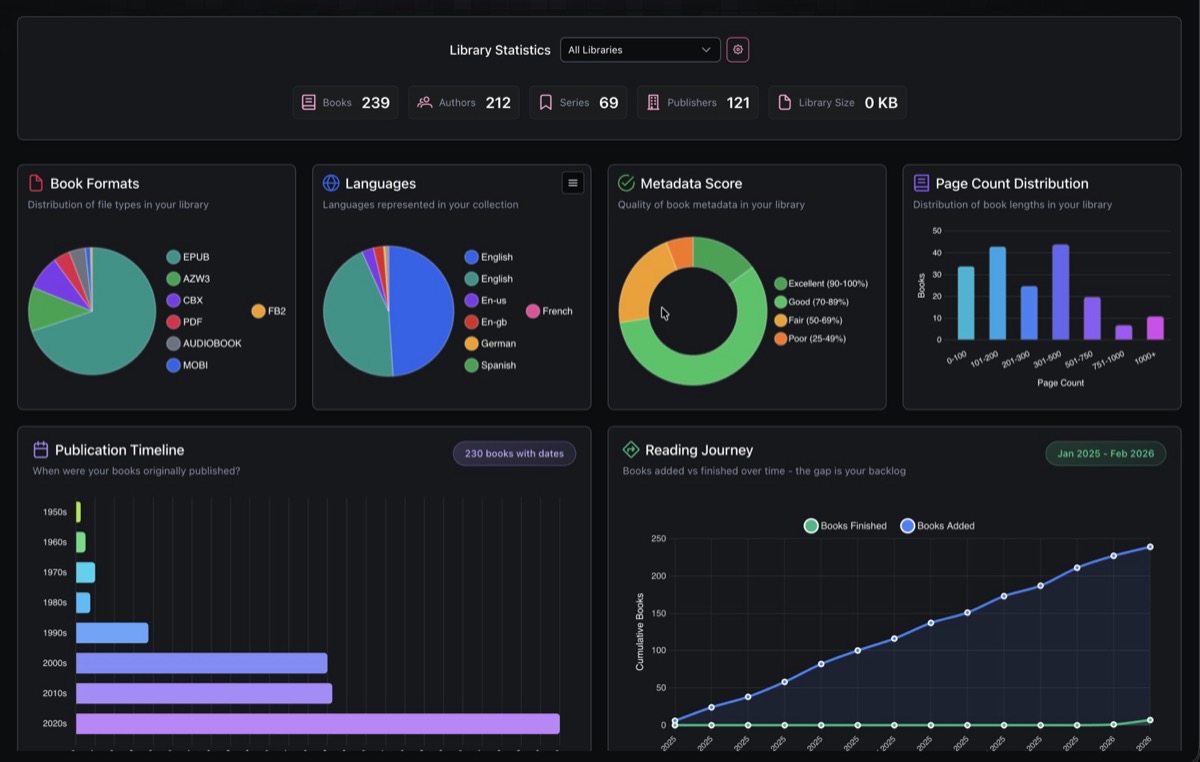This screenshot has width=1200, height=762.
Task: Click the Languages globe icon
Action: (x=331, y=183)
